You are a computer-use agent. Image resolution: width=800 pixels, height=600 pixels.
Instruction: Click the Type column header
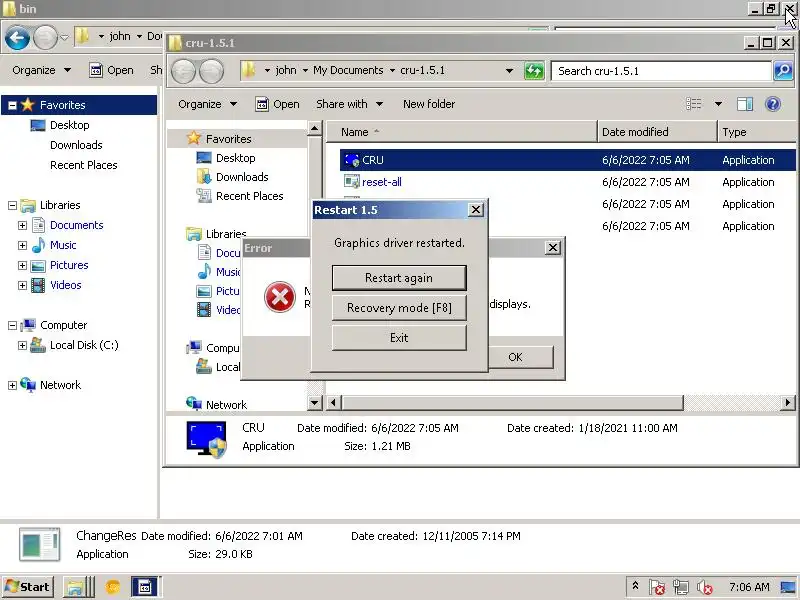tap(757, 132)
